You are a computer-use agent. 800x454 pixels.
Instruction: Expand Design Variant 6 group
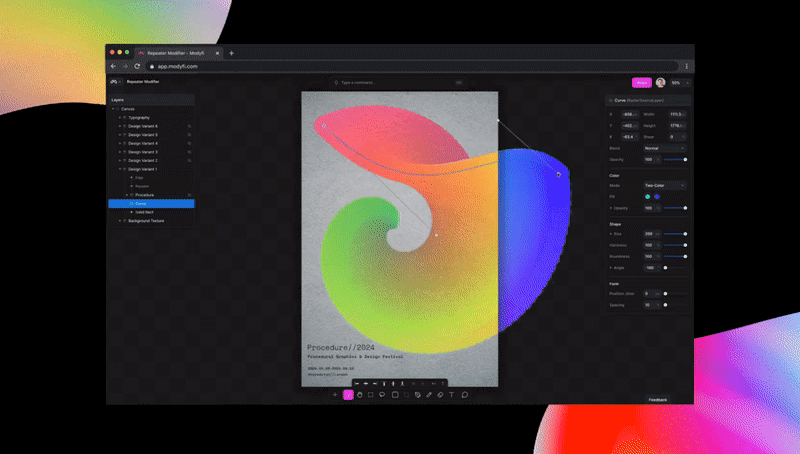(120, 126)
